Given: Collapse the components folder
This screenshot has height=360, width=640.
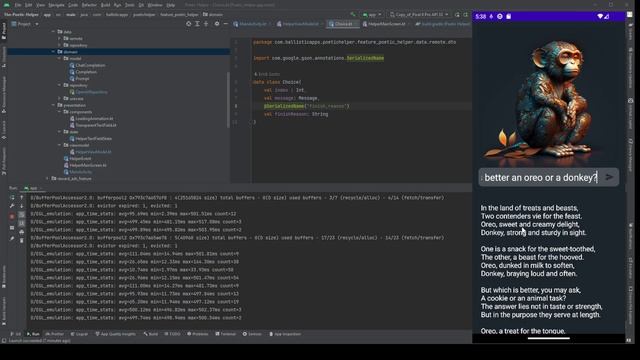Looking at the screenshot, I should pos(60,112).
